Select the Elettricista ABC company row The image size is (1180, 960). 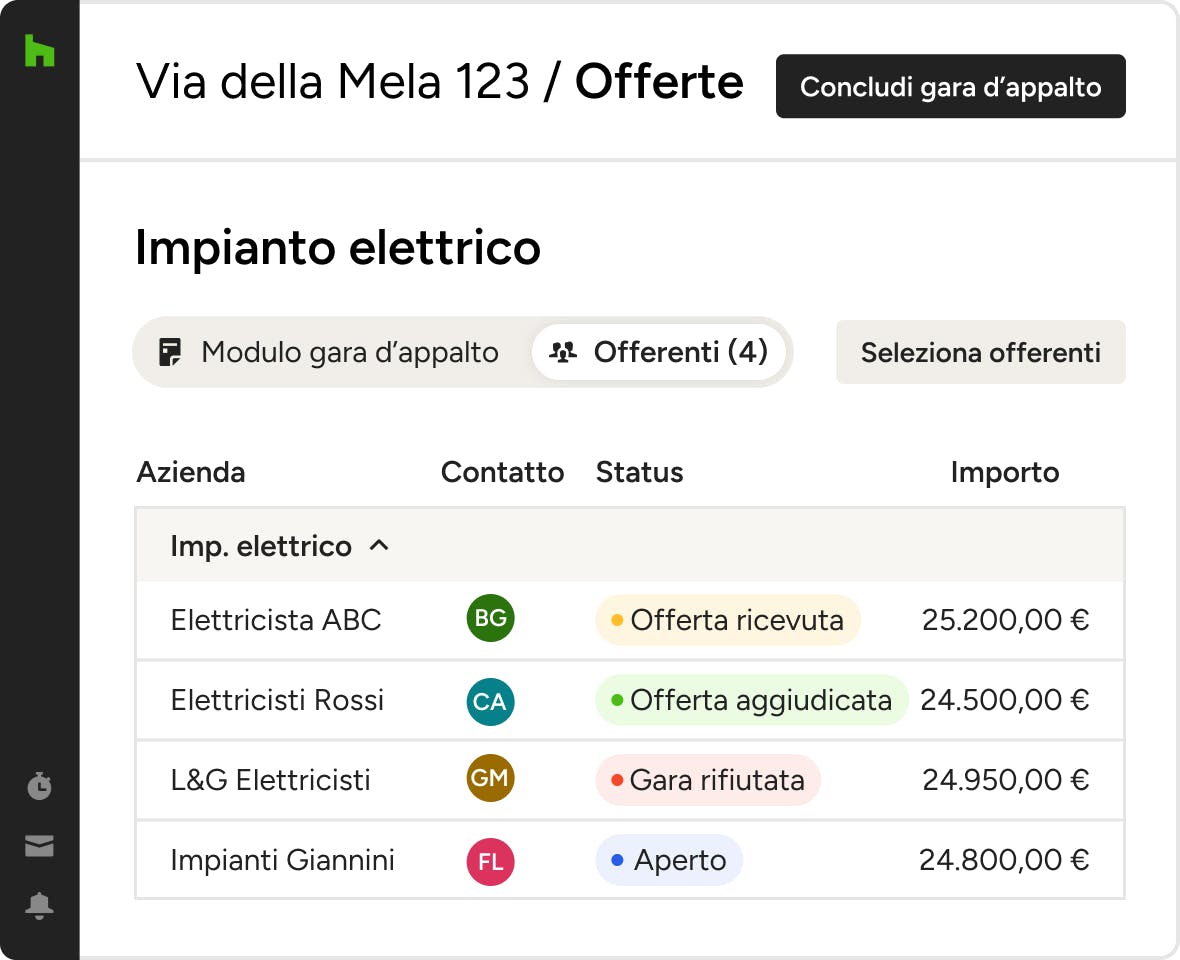click(276, 620)
